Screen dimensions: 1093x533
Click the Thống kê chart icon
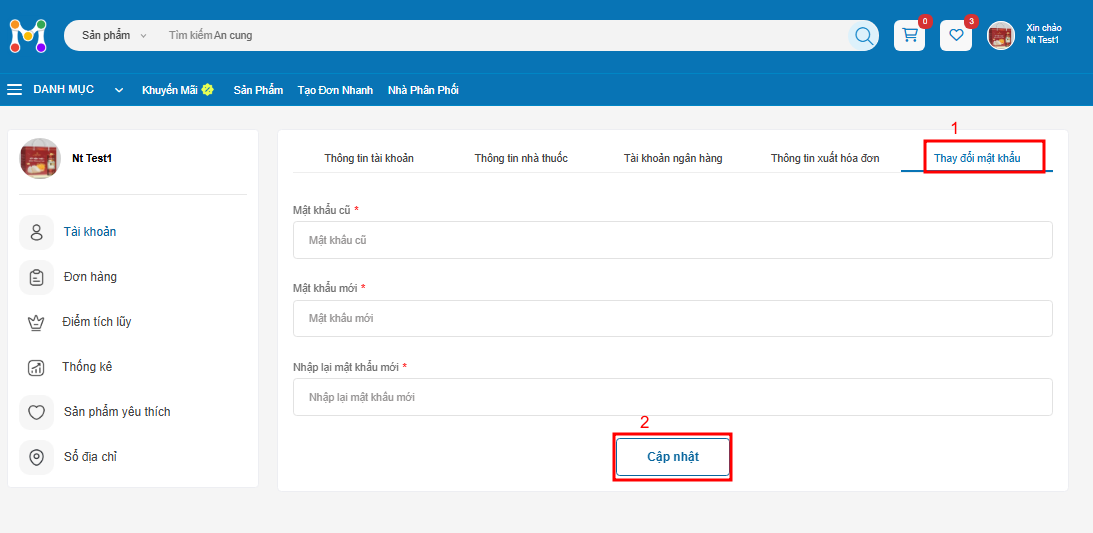36,367
